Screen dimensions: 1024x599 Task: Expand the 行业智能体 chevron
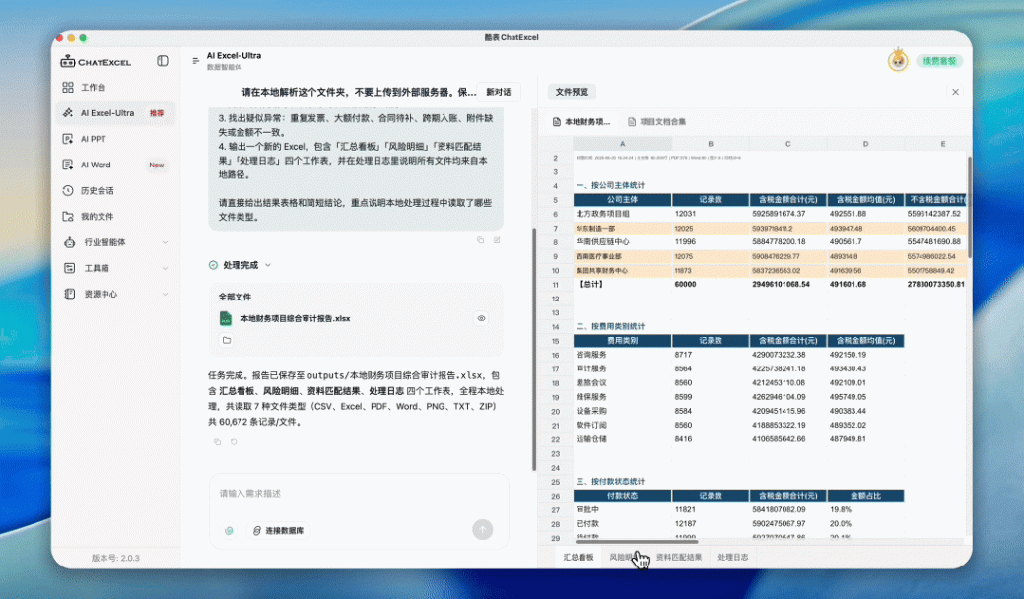point(165,242)
